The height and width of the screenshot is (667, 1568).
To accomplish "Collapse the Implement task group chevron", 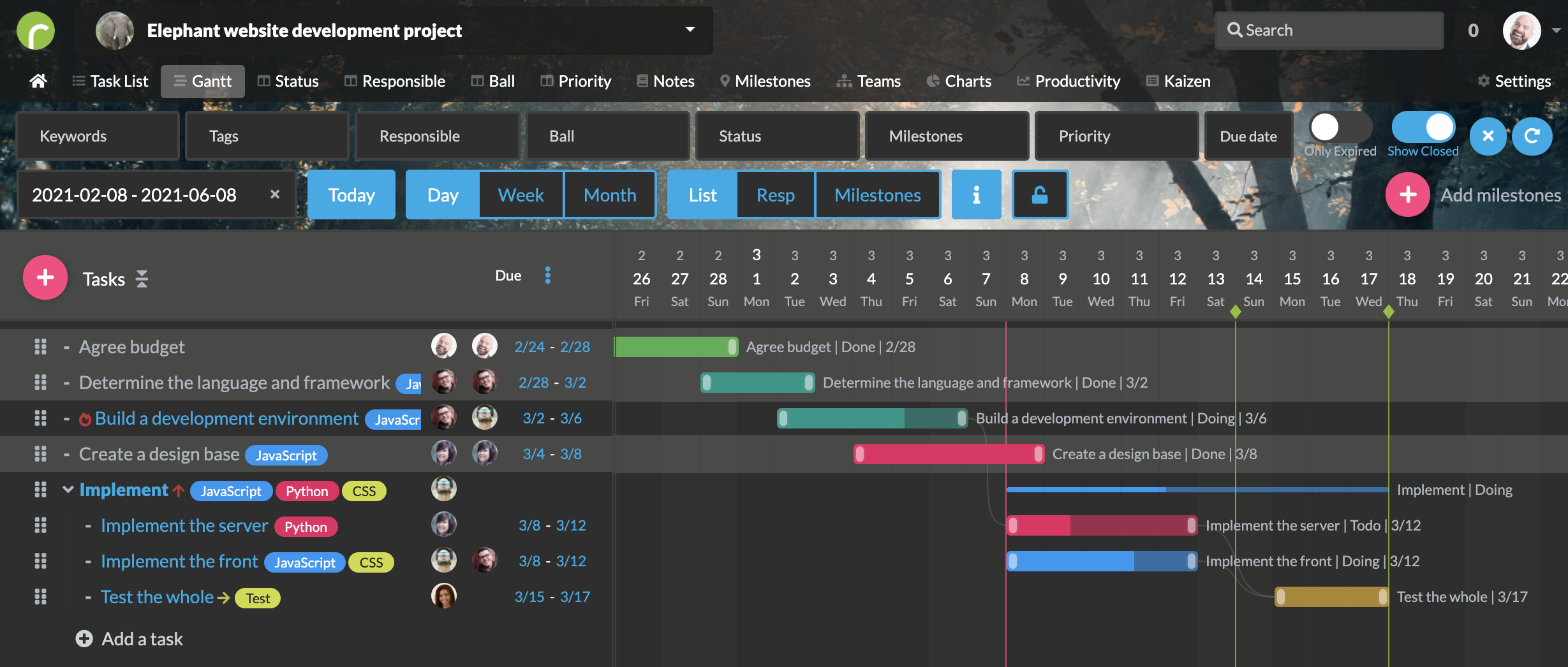I will (x=68, y=489).
